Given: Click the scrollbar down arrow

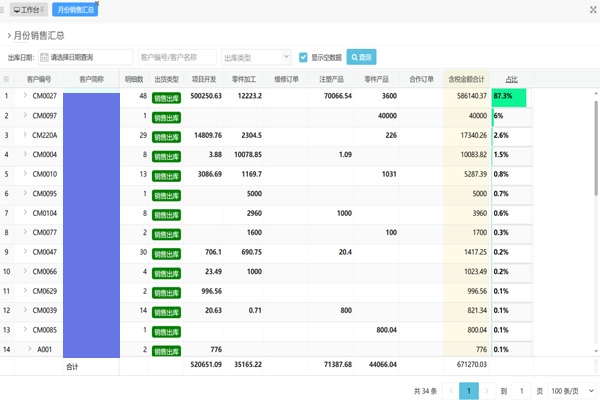Looking at the screenshot, I should coord(596,351).
